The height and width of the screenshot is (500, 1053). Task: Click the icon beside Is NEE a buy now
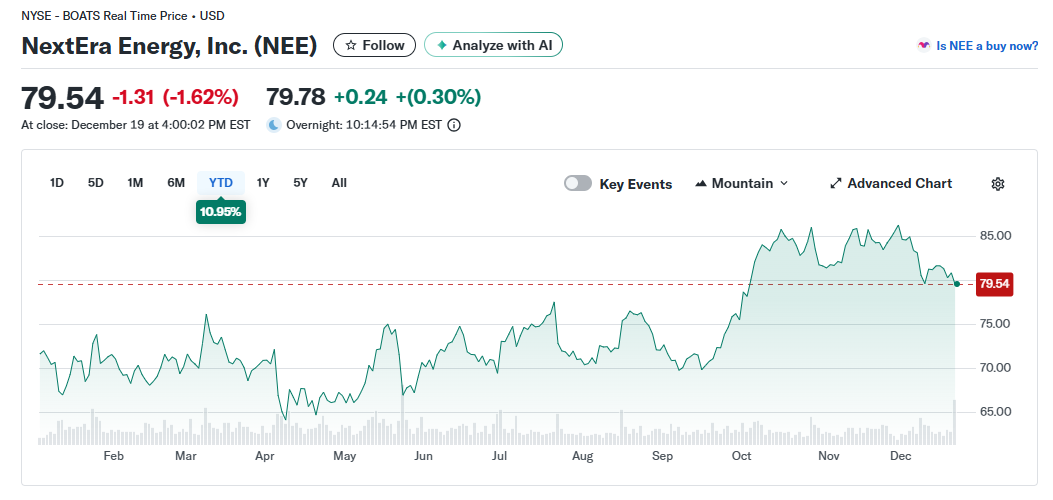(x=924, y=46)
